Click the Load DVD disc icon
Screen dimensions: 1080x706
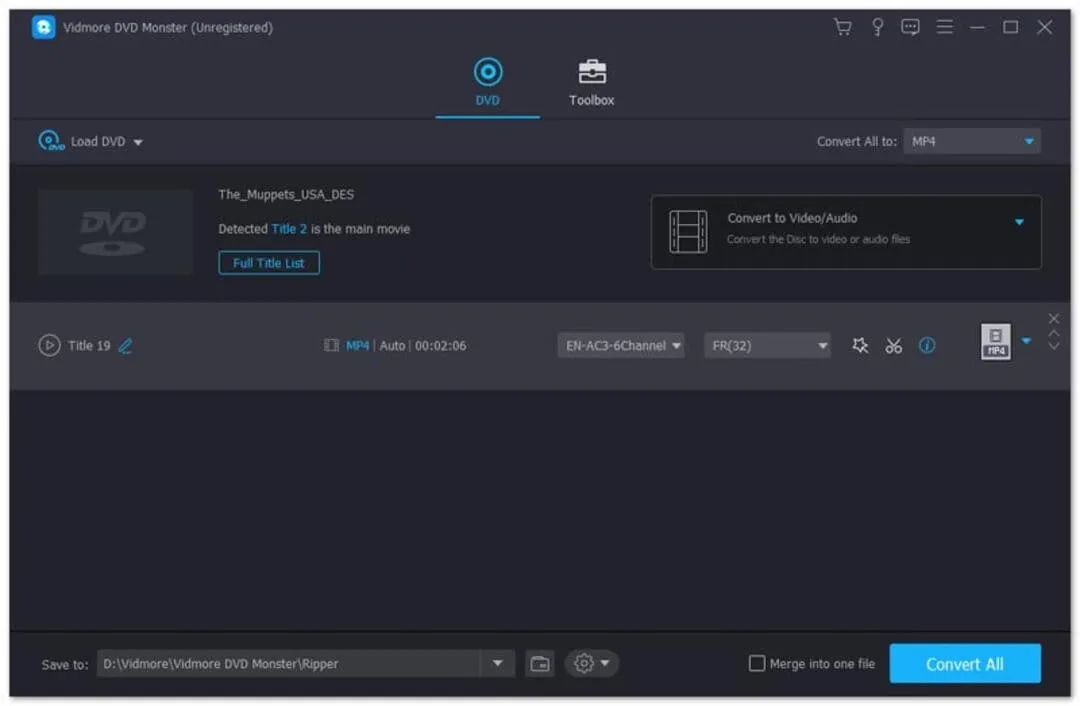click(x=47, y=141)
